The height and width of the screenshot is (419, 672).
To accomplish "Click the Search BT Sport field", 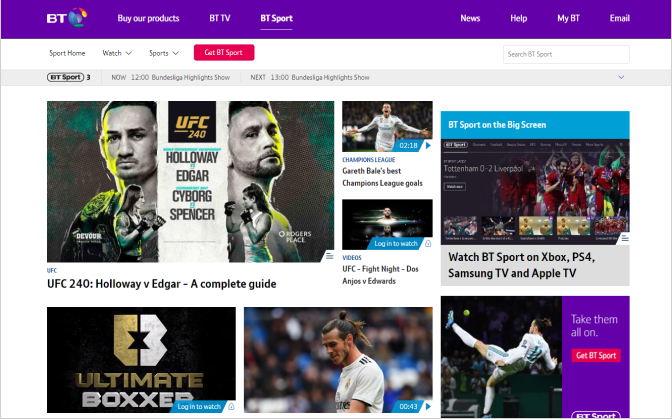I will point(566,54).
